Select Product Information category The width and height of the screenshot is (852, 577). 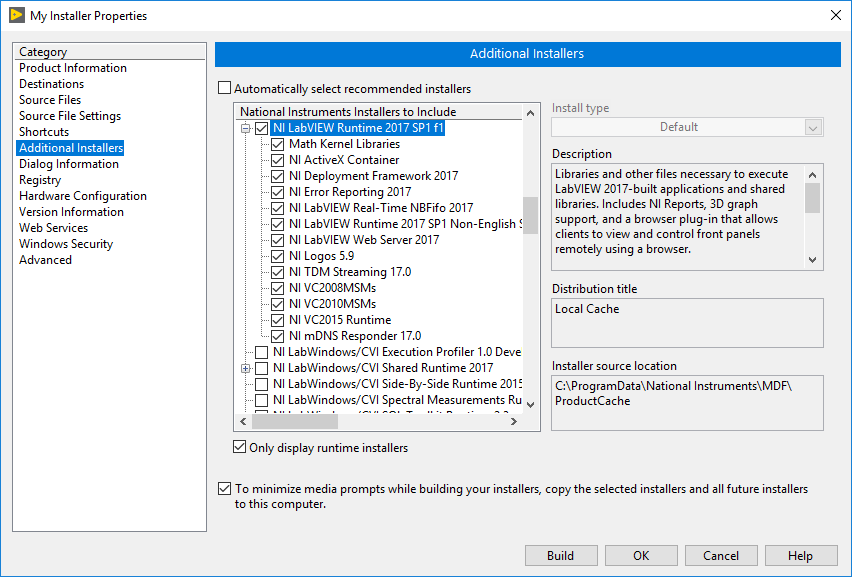[73, 68]
